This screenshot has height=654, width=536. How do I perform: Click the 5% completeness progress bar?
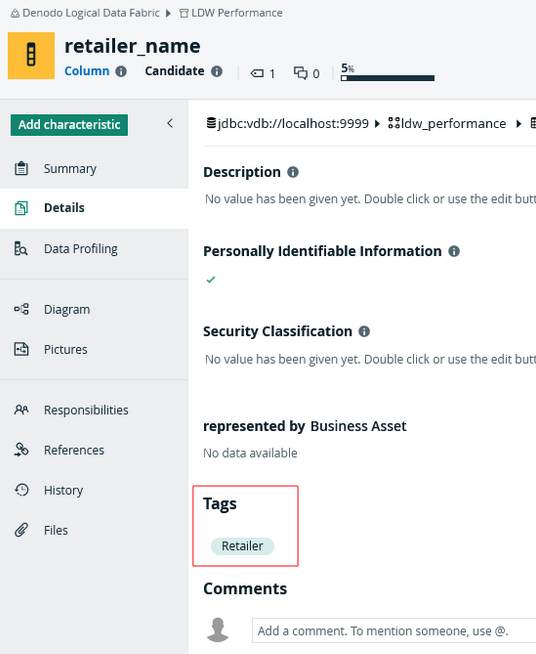(x=388, y=78)
